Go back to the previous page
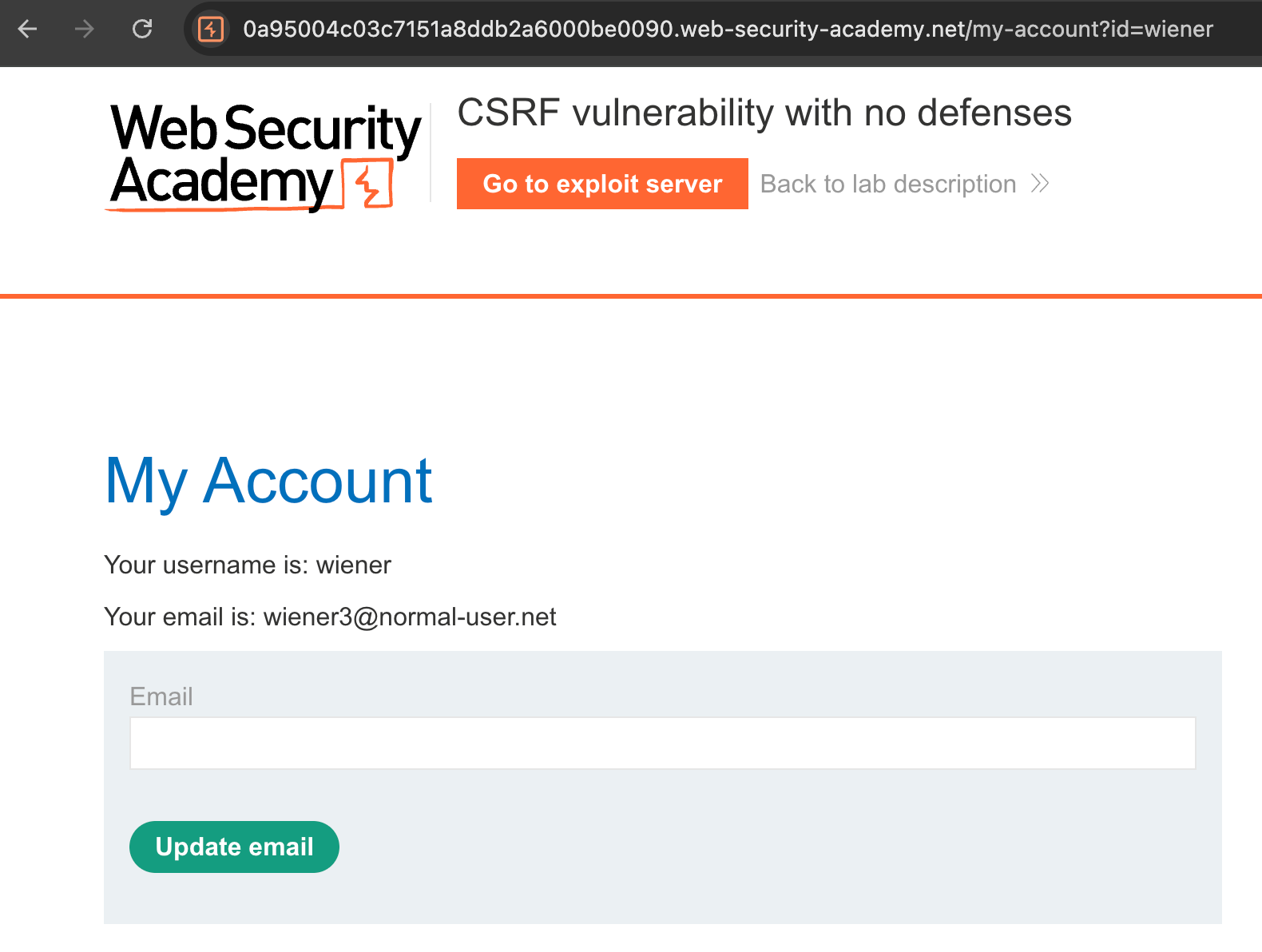 [x=28, y=30]
